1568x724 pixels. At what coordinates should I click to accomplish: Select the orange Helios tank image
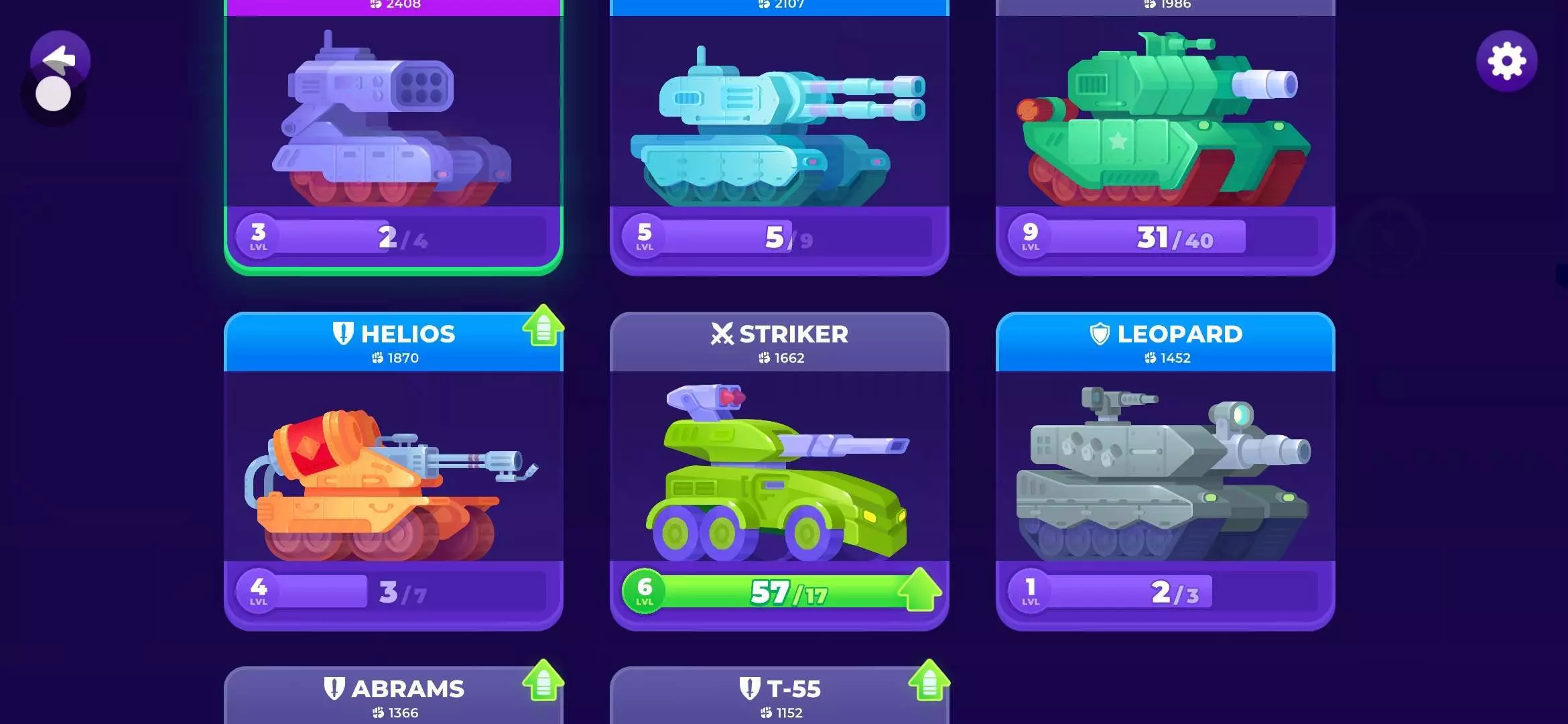[391, 485]
